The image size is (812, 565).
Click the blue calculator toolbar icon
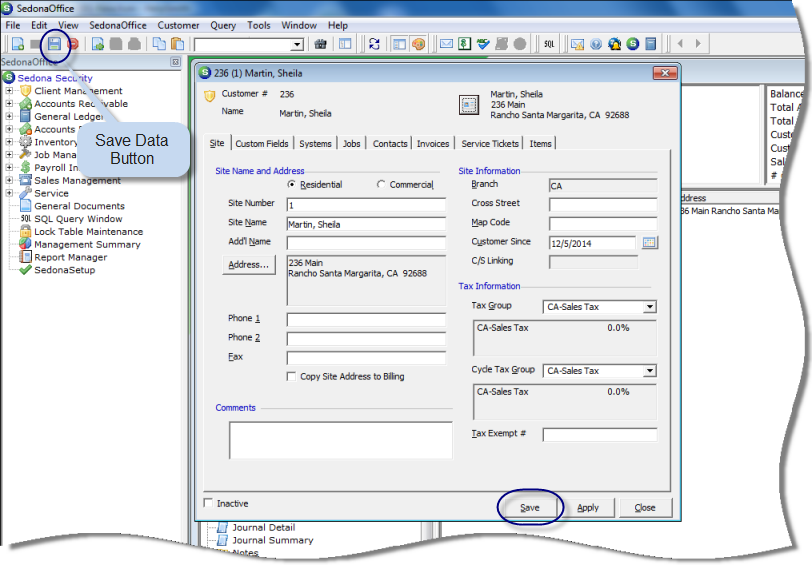651,44
